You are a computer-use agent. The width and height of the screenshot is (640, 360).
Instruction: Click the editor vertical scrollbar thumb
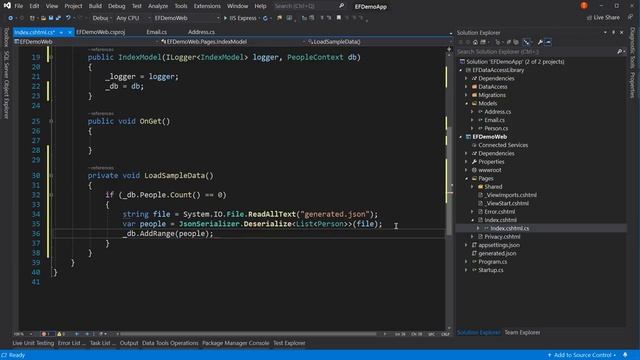[449, 182]
